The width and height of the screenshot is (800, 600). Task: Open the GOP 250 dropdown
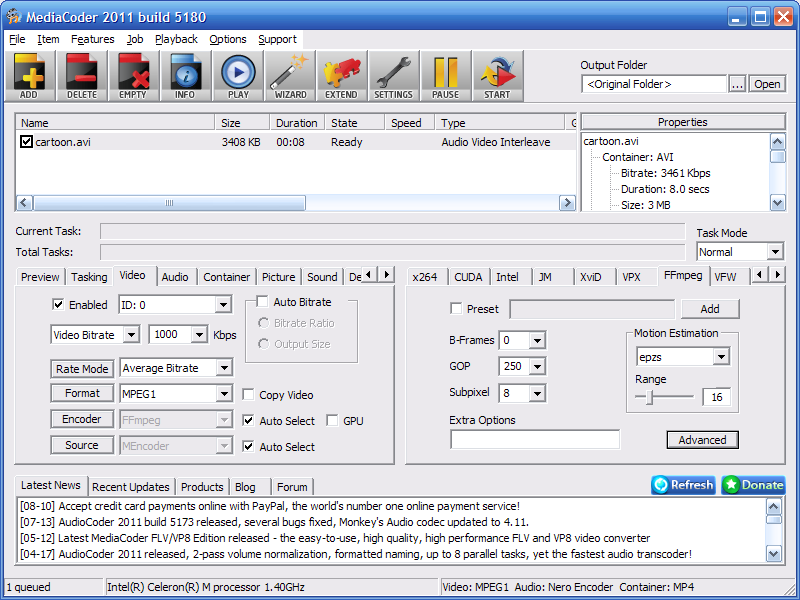click(x=537, y=366)
